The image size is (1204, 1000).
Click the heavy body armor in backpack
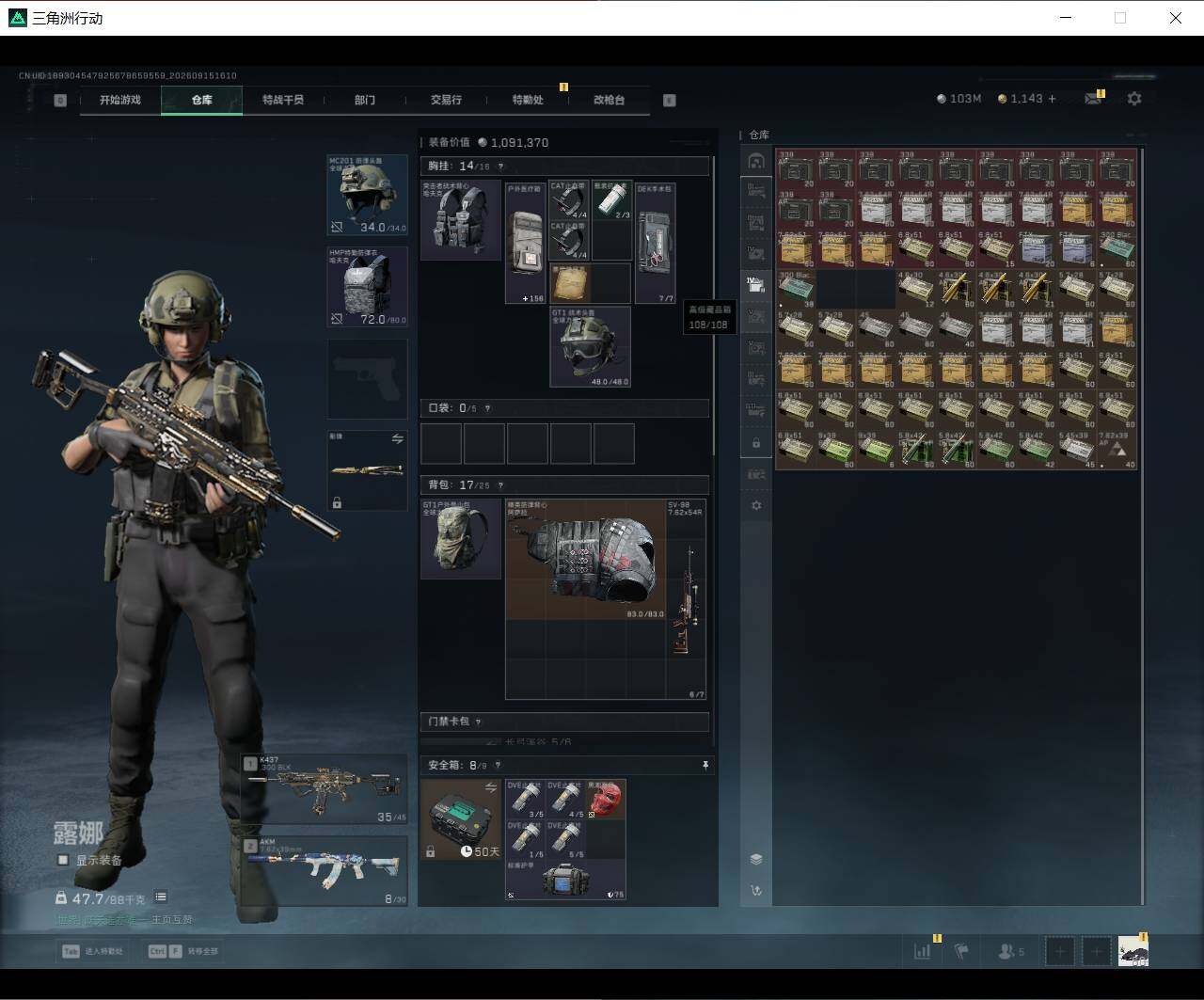tap(585, 559)
